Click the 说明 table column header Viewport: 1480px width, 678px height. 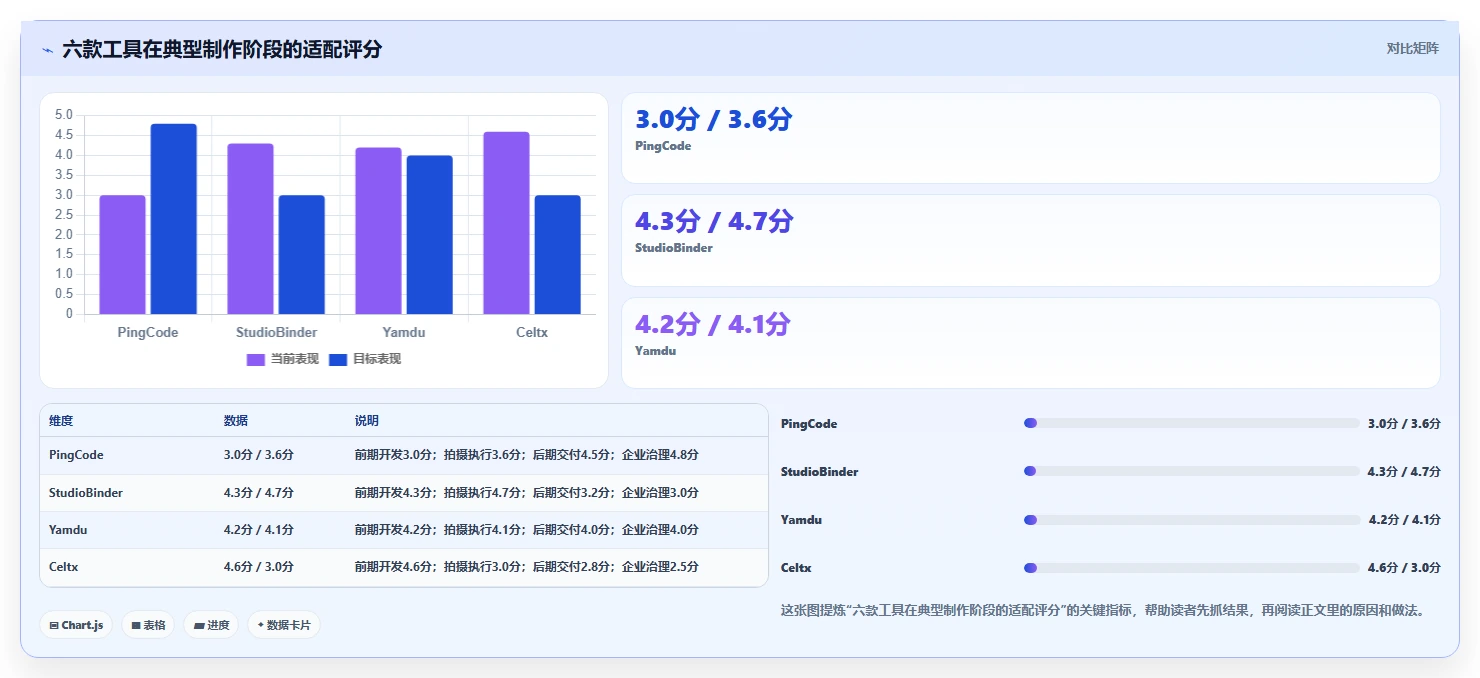(367, 421)
